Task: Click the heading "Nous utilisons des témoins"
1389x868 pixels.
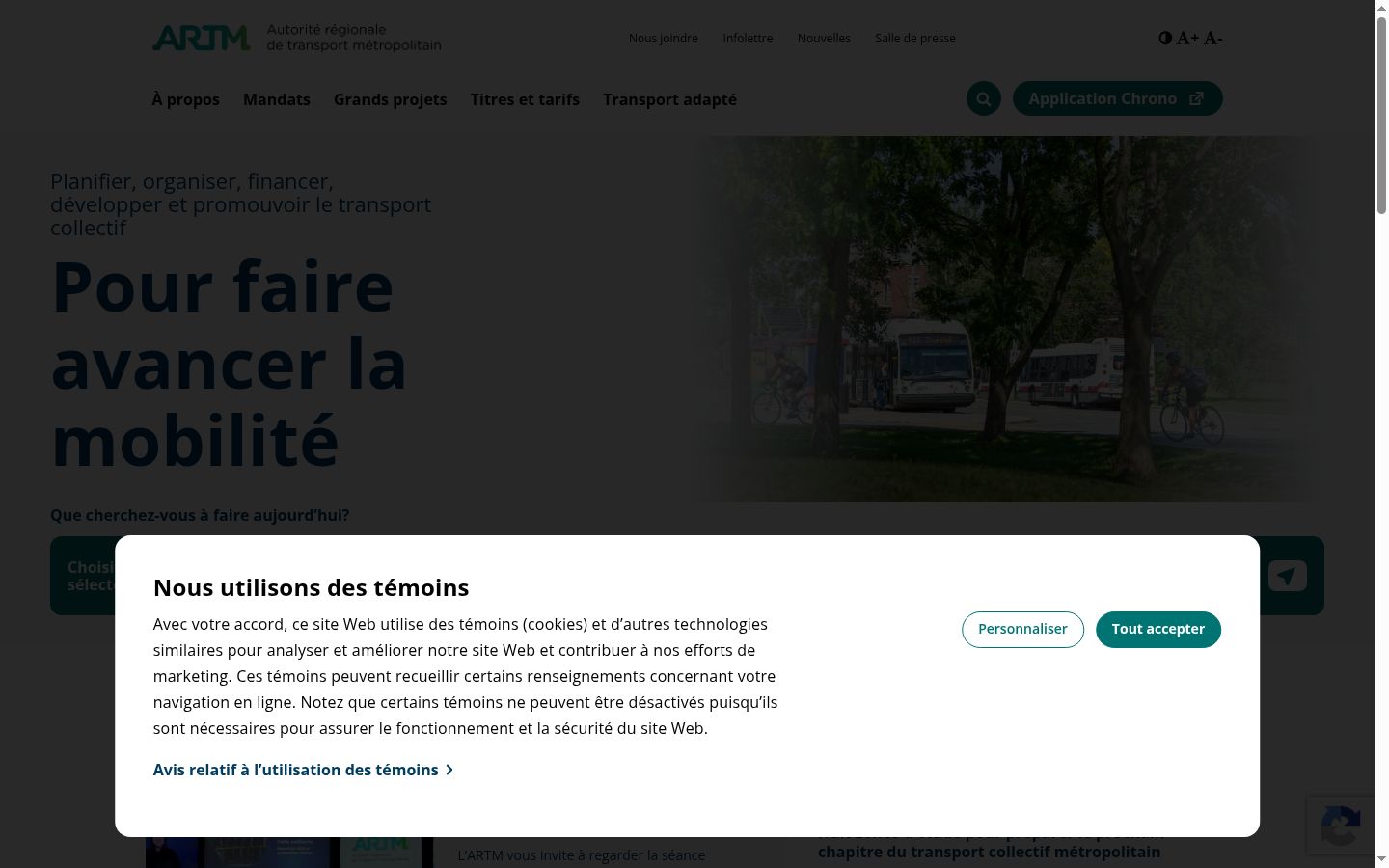Action: pyautogui.click(x=311, y=587)
